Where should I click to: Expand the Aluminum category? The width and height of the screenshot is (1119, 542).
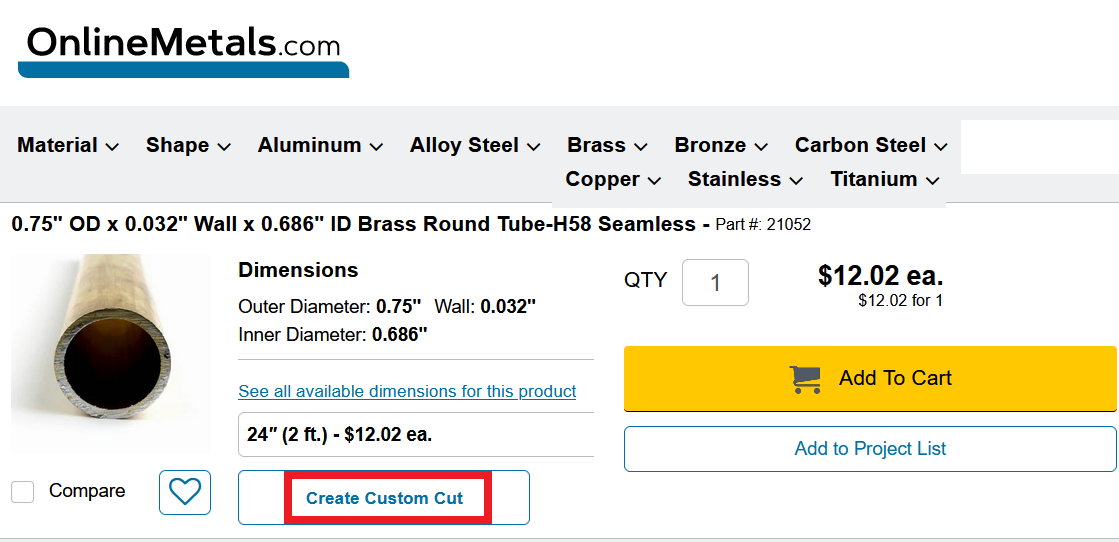tap(320, 146)
